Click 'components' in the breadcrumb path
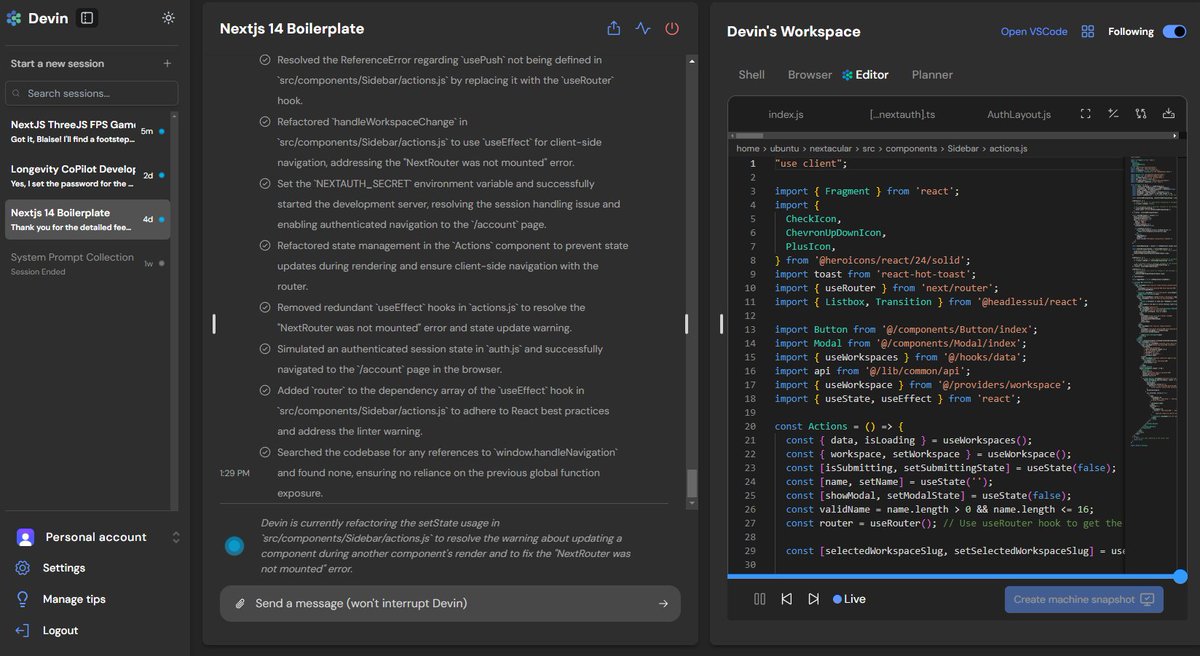1200x656 pixels. (x=911, y=148)
